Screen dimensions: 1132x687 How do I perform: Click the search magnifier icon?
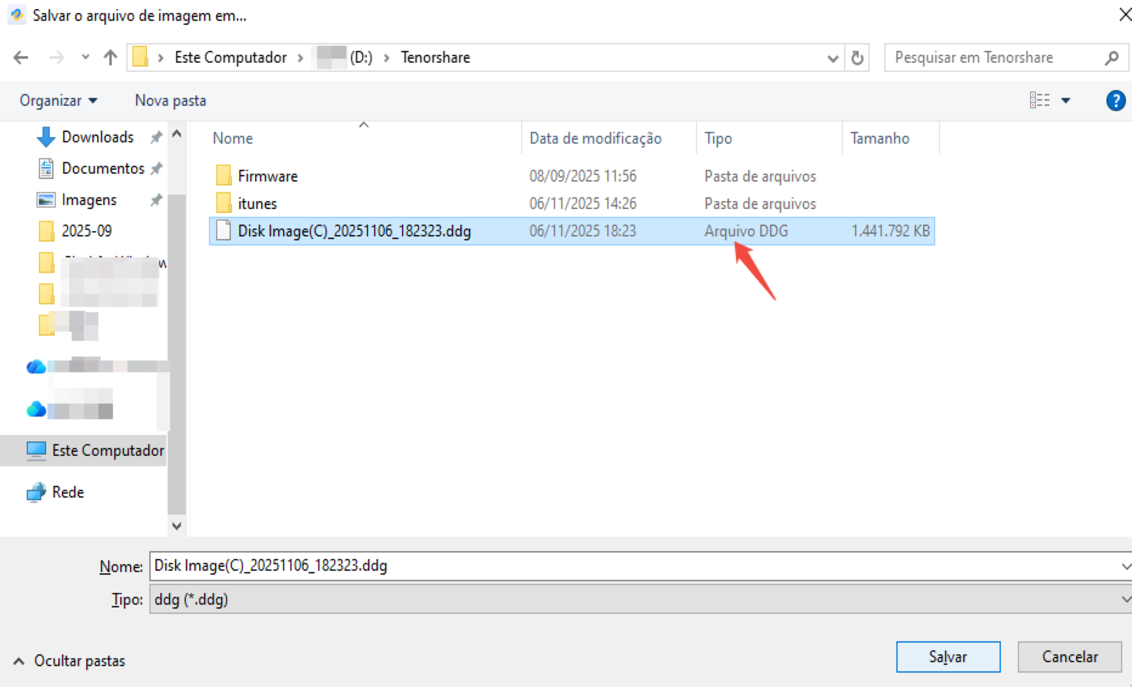[1113, 58]
